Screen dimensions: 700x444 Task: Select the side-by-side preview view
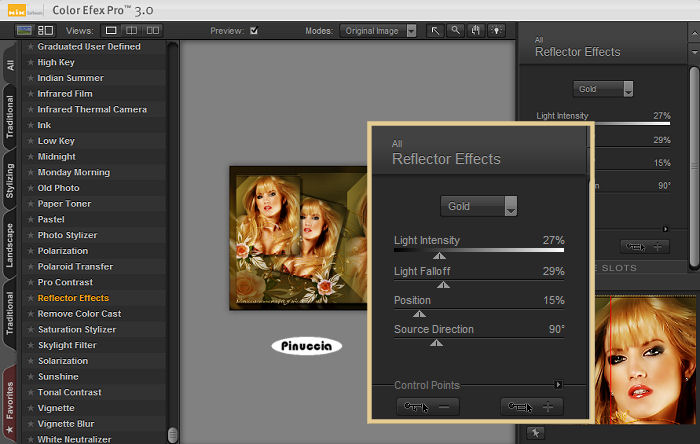[153, 30]
